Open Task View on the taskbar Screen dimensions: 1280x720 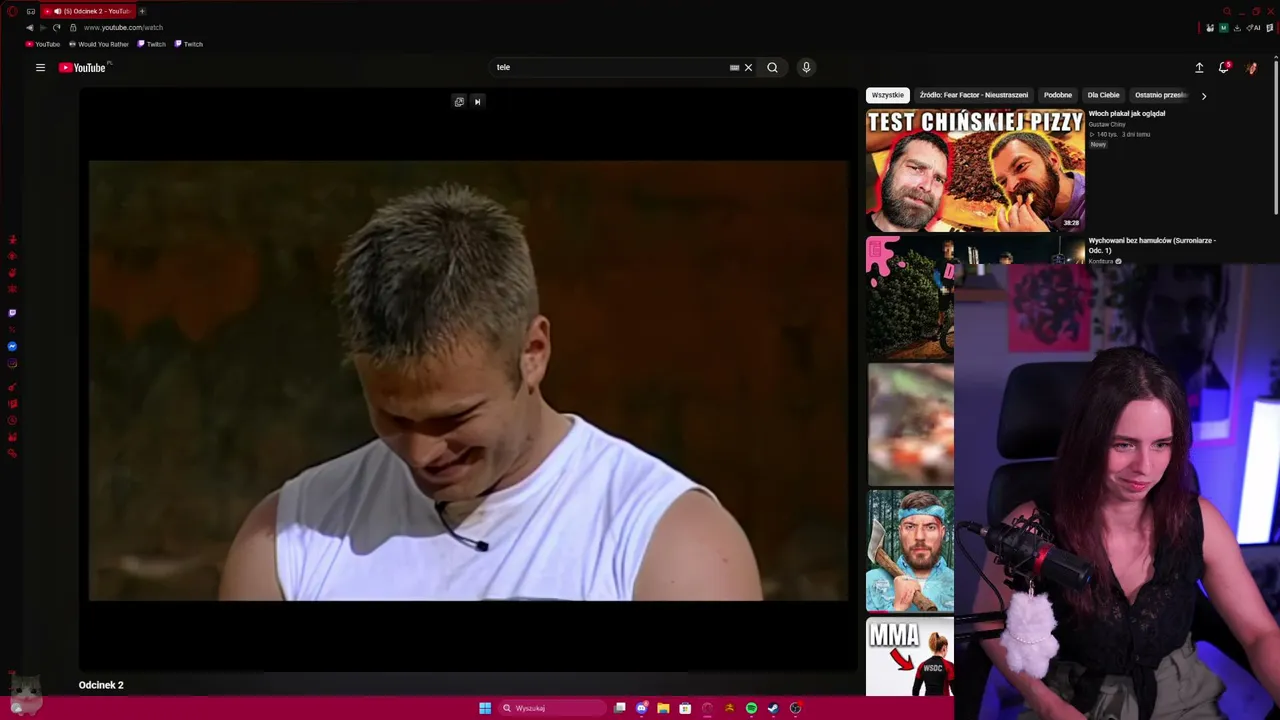click(620, 708)
